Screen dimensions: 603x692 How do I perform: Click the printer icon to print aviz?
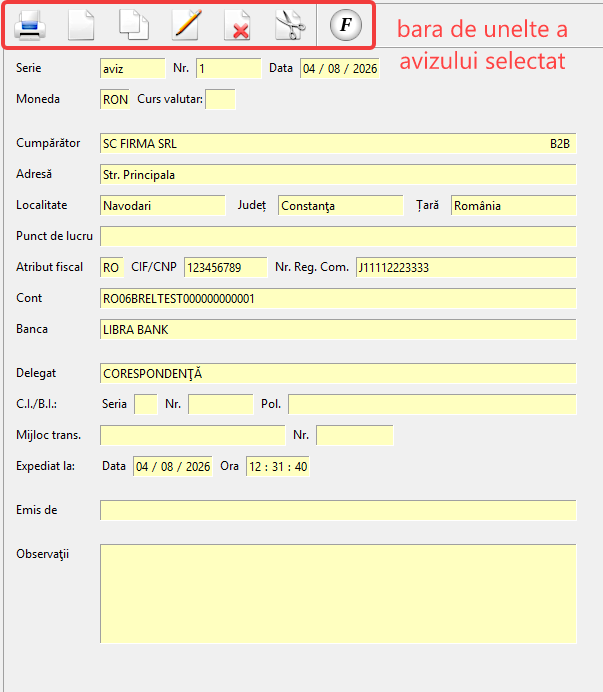pyautogui.click(x=30, y=25)
